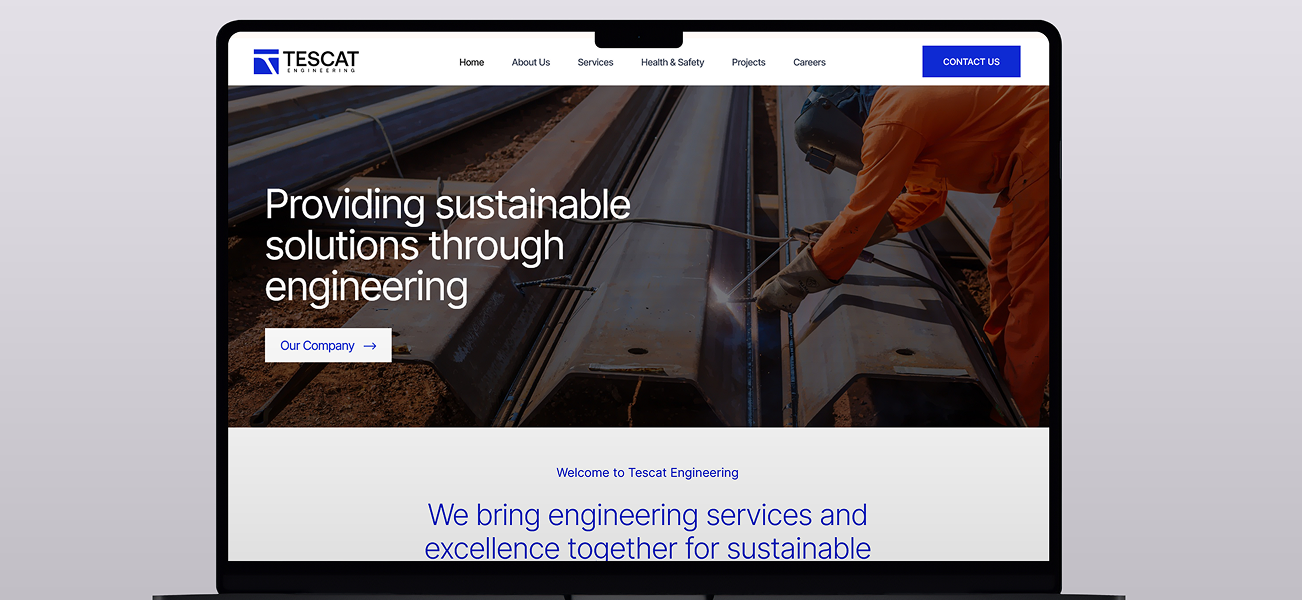Click the Our Company button label
The image size is (1302, 600).
pos(317,346)
